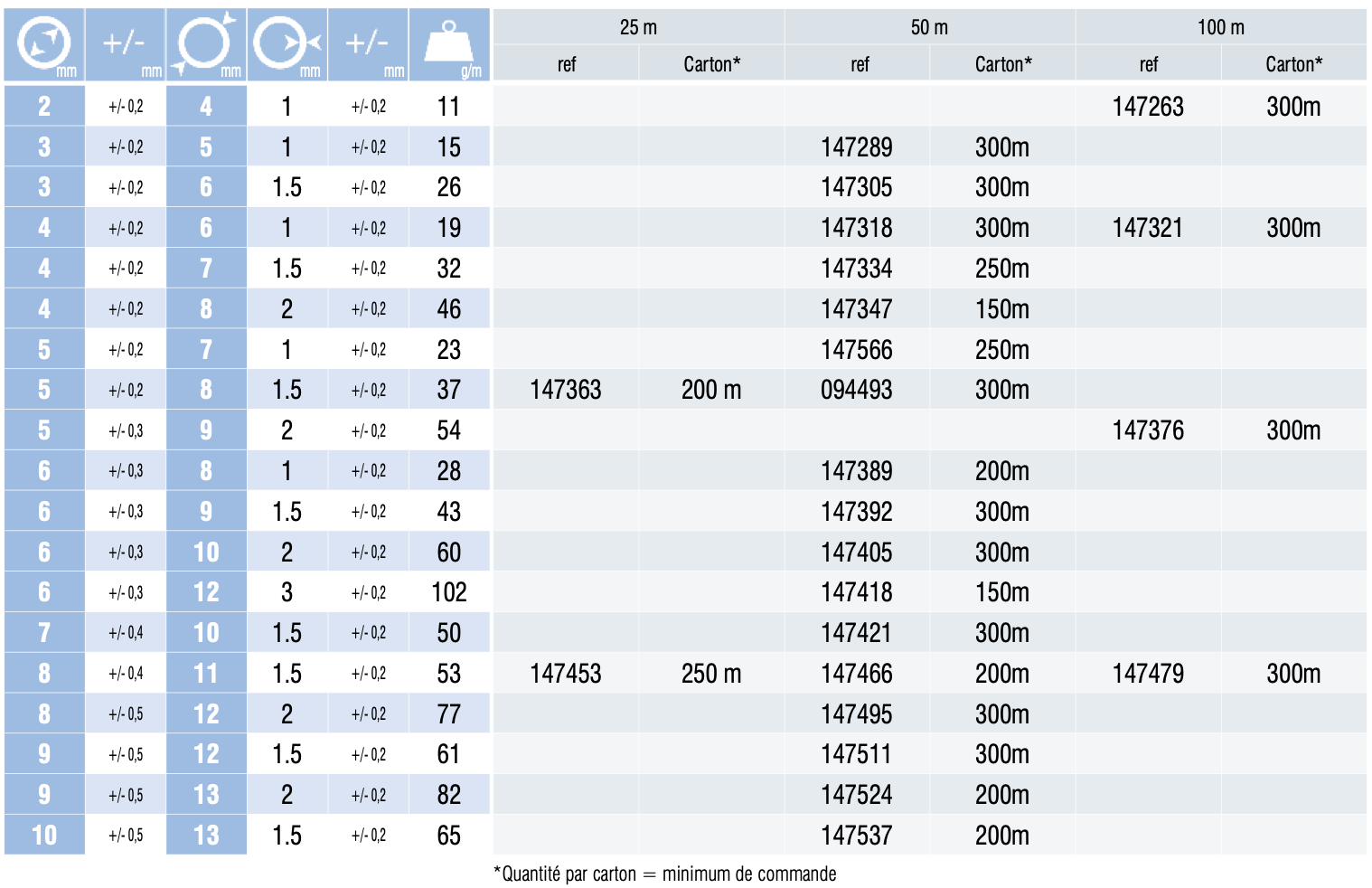
Task: Click the weight value 102
Action: coord(449,592)
